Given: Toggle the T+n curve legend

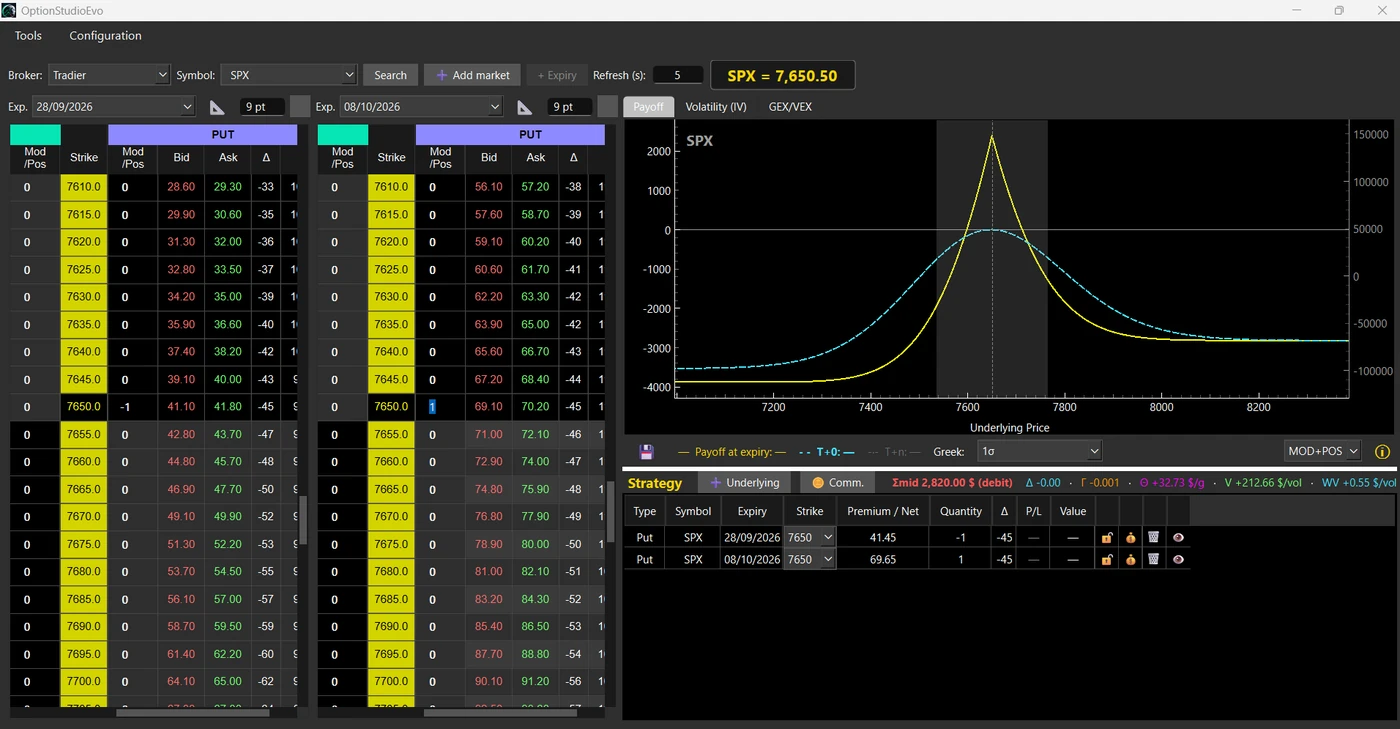Looking at the screenshot, I should pyautogui.click(x=894, y=452).
